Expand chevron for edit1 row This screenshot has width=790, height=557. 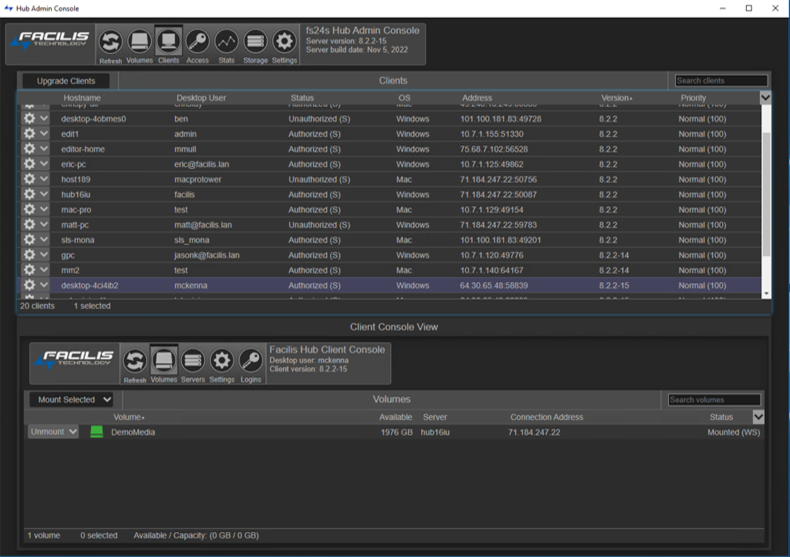pyautogui.click(x=44, y=133)
